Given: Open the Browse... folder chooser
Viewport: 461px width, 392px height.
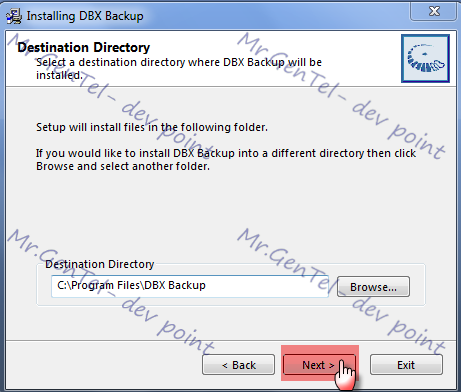Looking at the screenshot, I should [373, 287].
